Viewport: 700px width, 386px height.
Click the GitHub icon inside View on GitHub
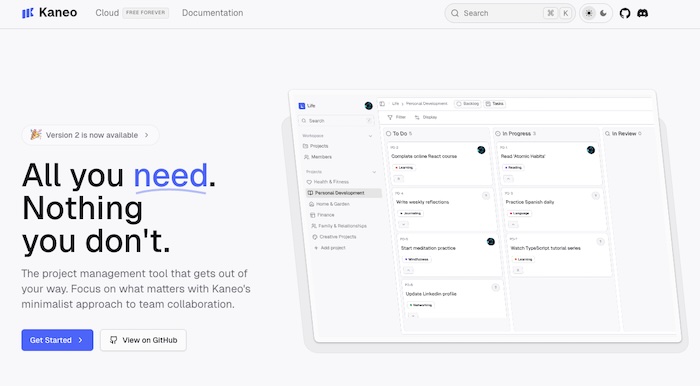tap(113, 340)
